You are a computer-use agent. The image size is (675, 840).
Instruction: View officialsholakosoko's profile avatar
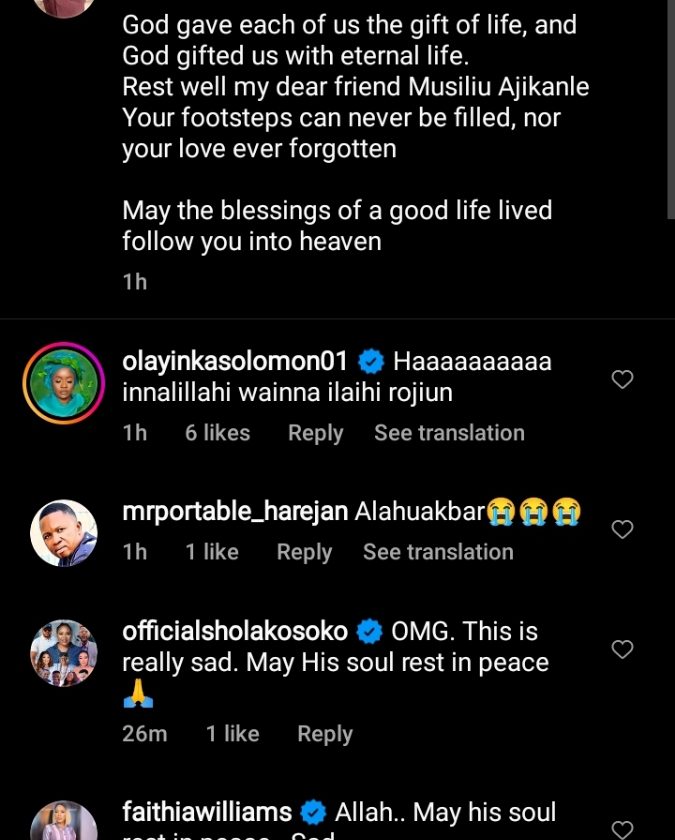click(x=64, y=653)
